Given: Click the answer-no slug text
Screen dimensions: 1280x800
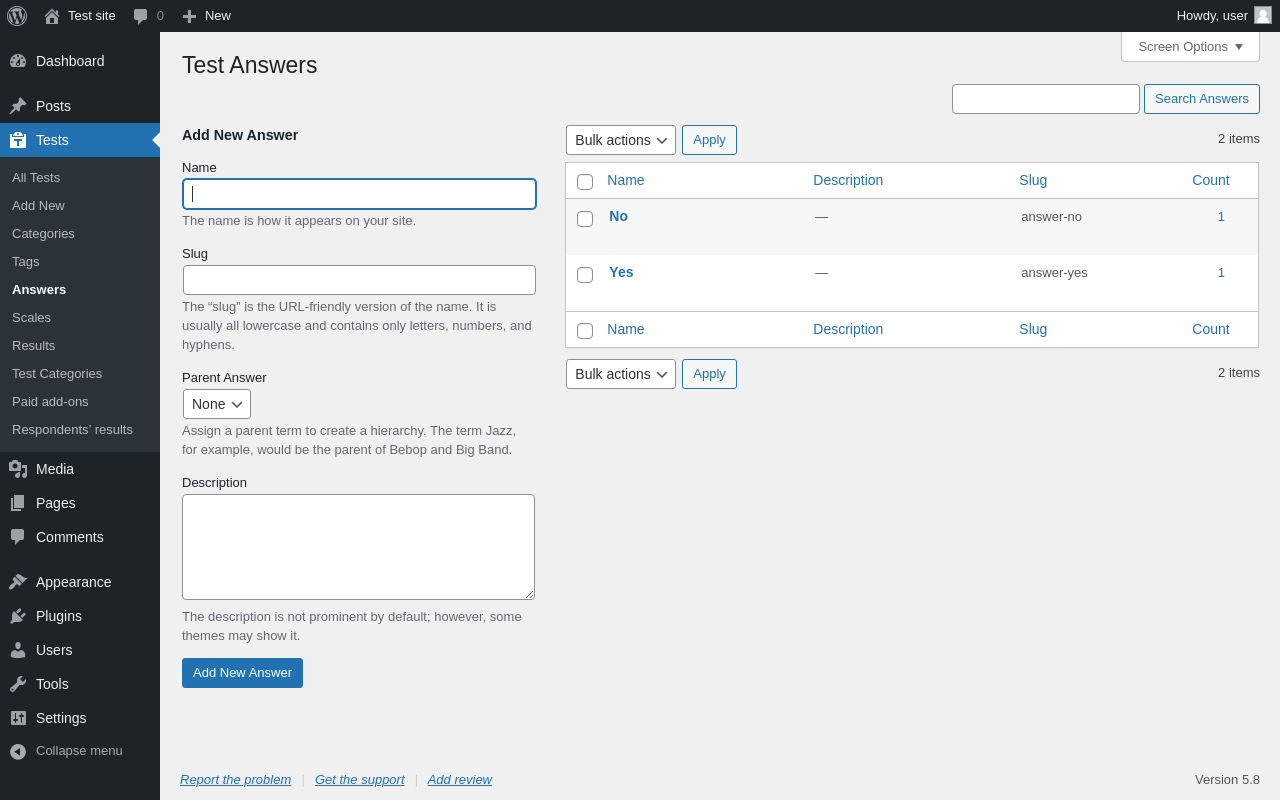Looking at the screenshot, I should (x=1051, y=217).
